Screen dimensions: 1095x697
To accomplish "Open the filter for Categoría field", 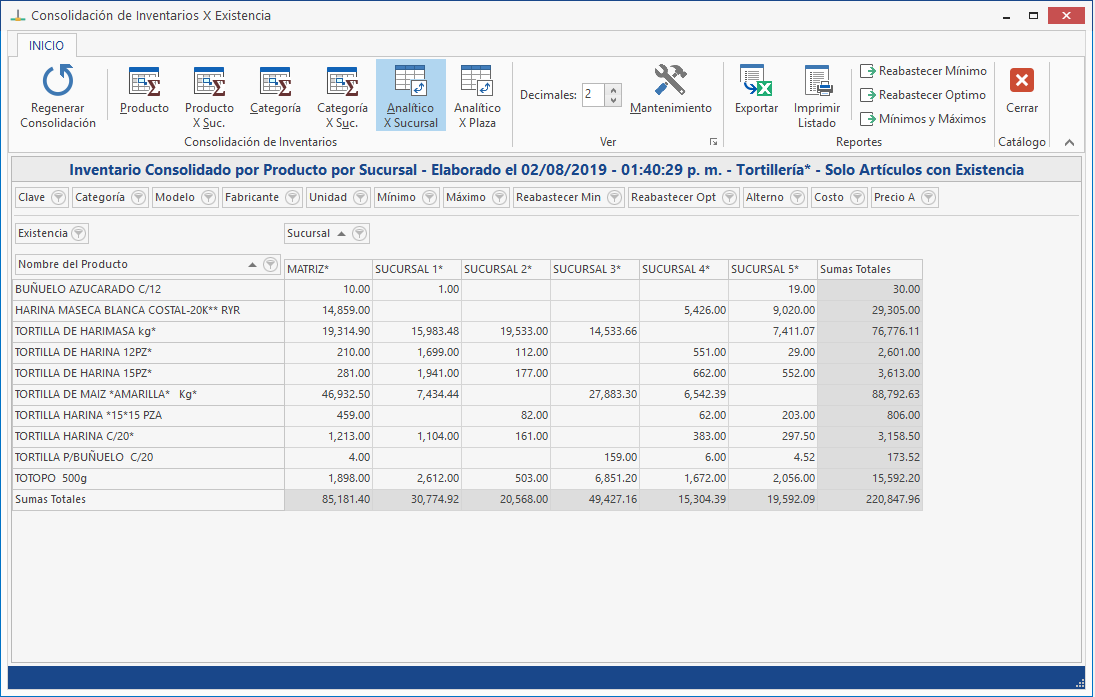I will click(138, 198).
